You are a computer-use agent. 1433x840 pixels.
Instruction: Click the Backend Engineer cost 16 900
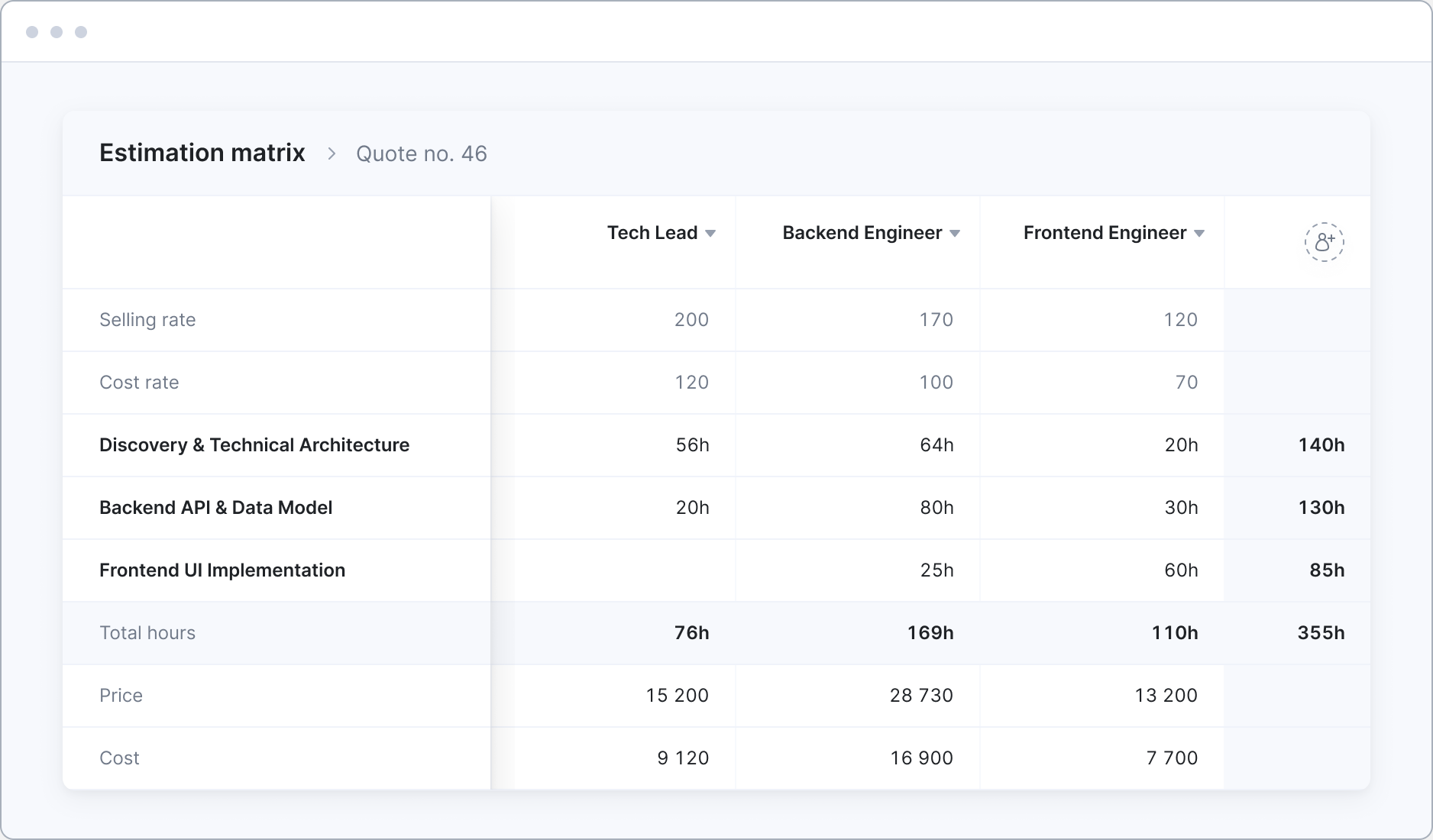tap(921, 758)
